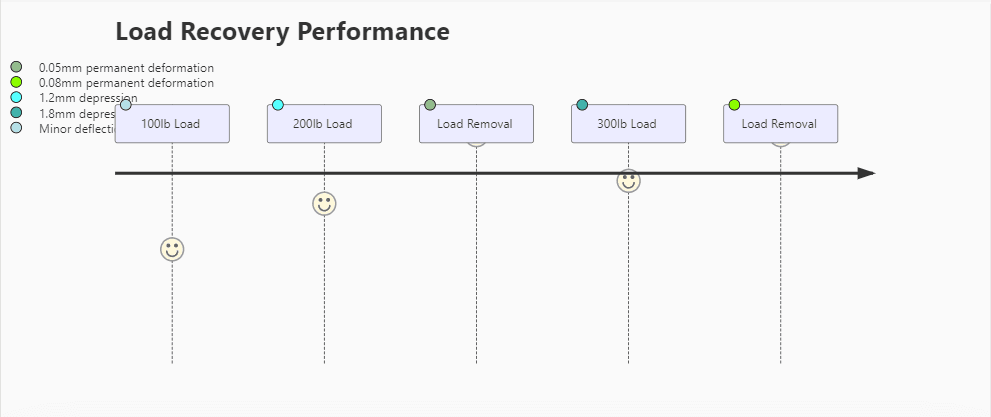Click the 0.05mm permanent deformation legend label
991x417 pixels.
(126, 68)
